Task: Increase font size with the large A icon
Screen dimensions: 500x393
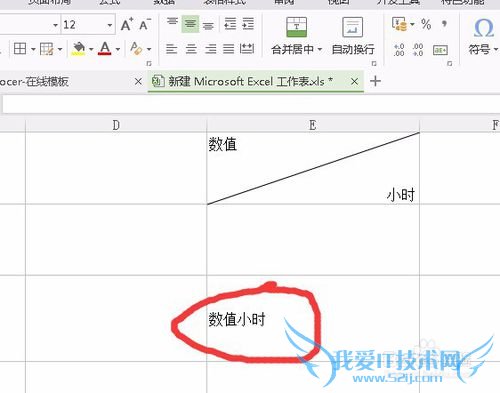Action: coord(126,24)
